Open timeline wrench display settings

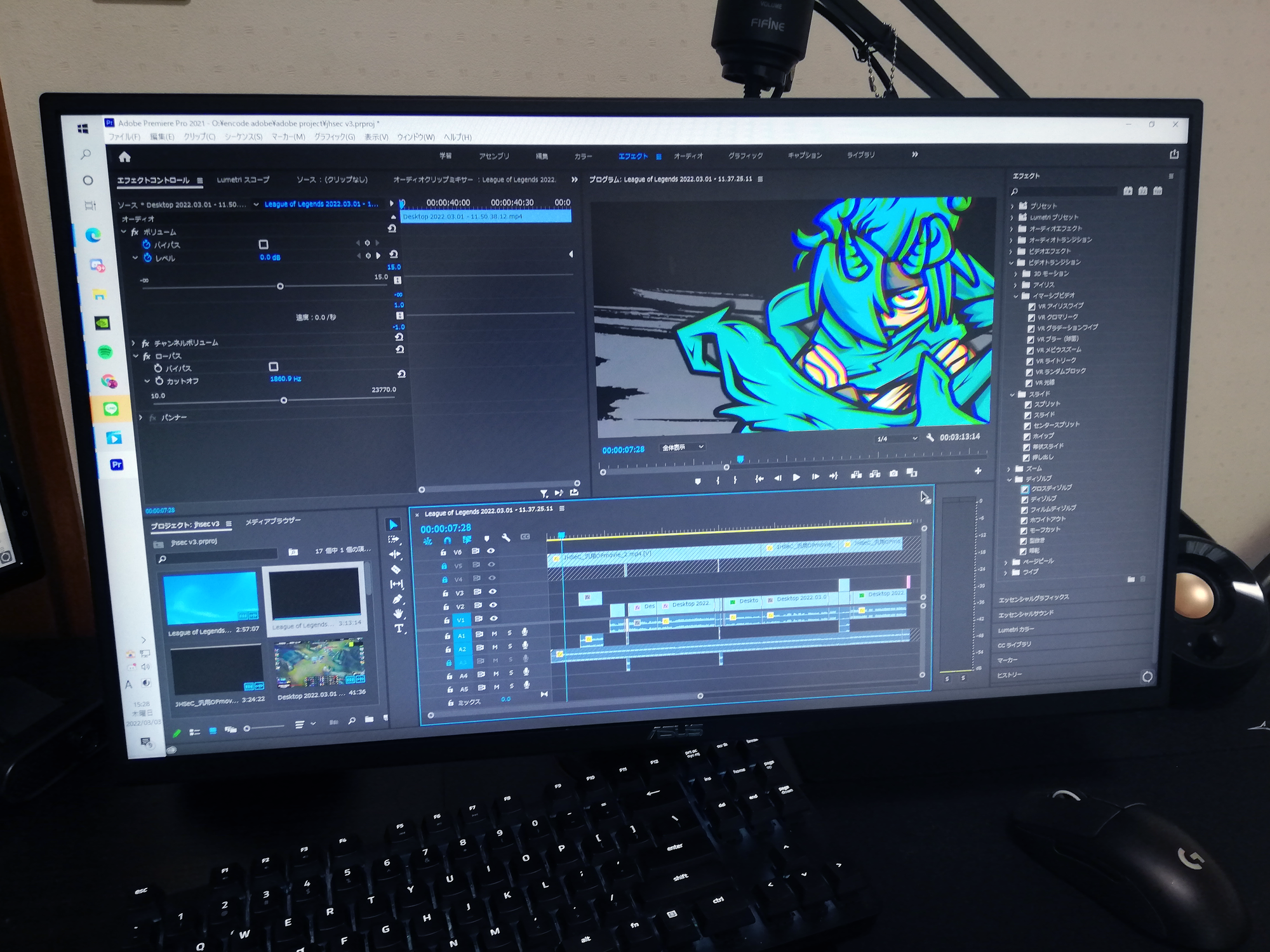click(506, 538)
